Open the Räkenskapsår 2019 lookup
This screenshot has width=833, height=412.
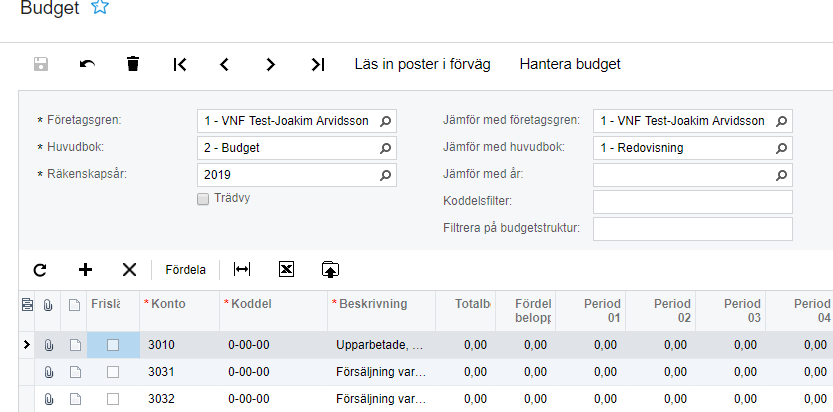(386, 175)
